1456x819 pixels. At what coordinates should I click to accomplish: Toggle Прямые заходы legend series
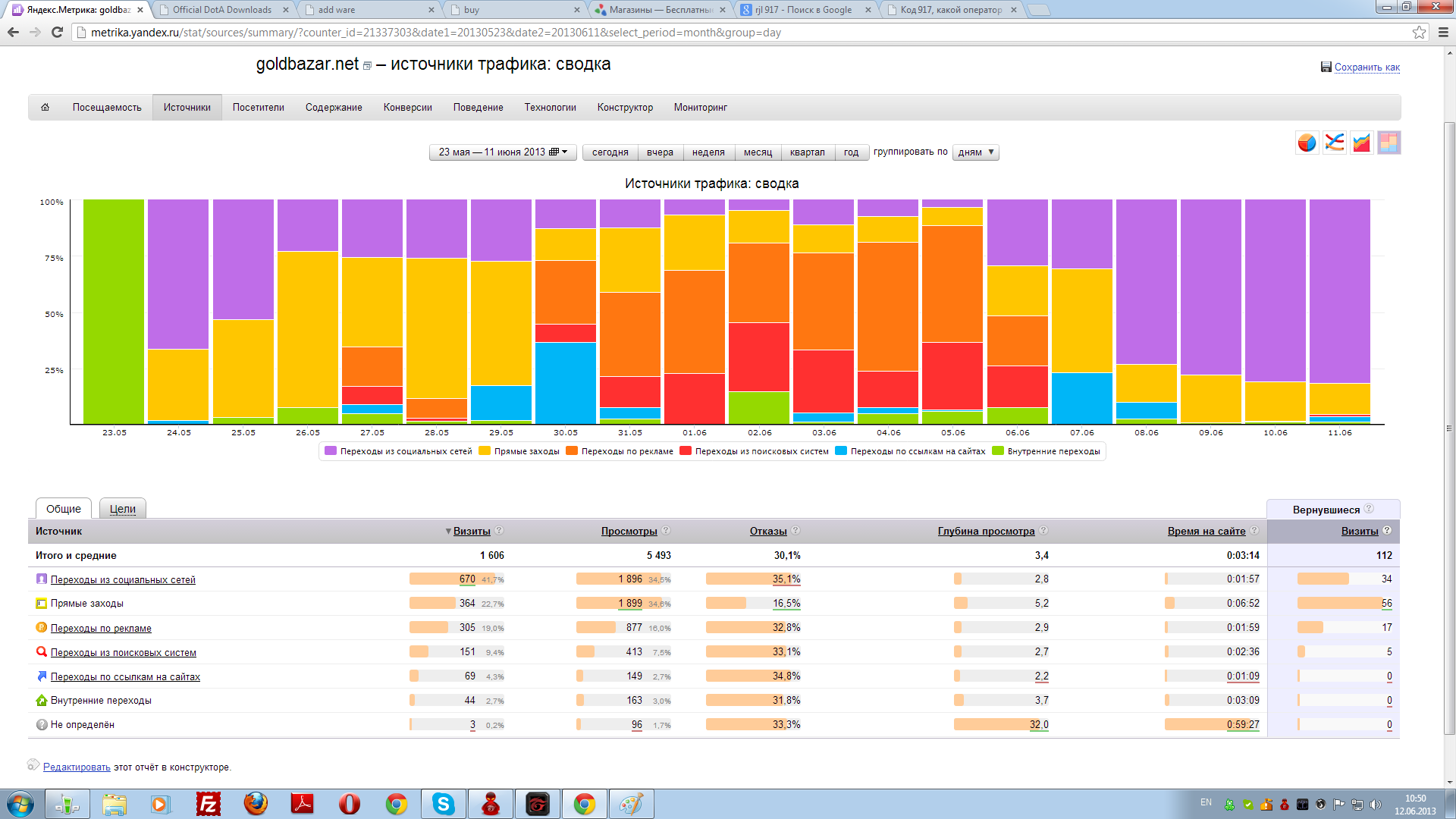(x=526, y=451)
